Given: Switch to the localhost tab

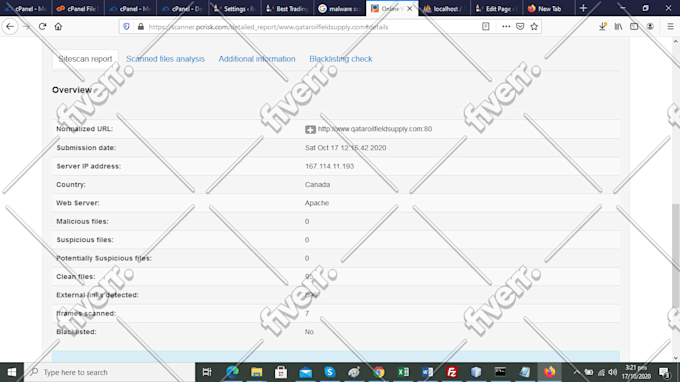Looking at the screenshot, I should click(444, 8).
